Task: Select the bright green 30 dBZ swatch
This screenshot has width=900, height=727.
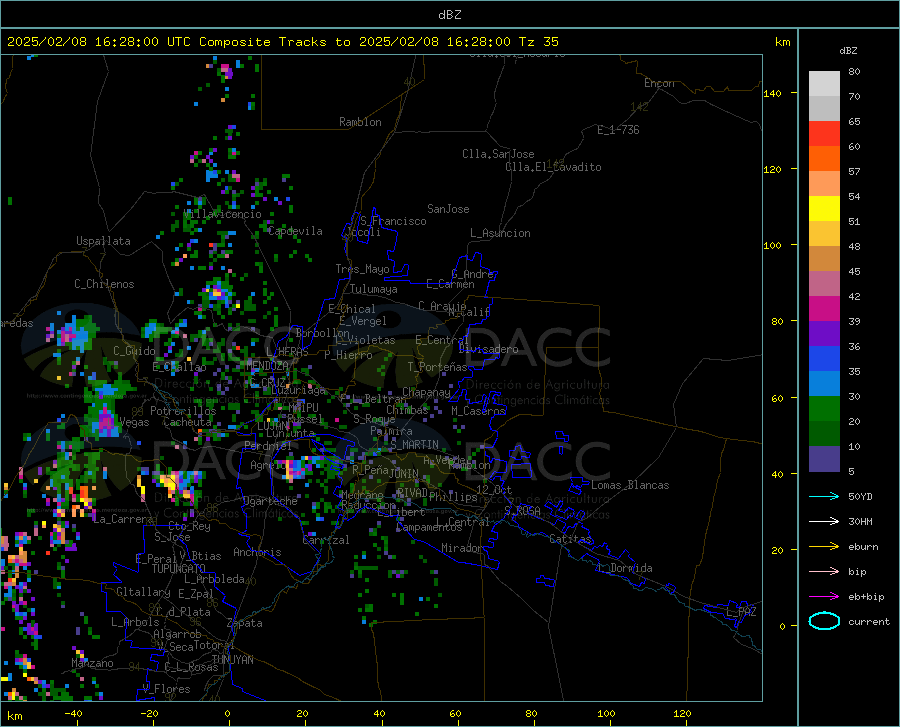Action: coord(824,409)
